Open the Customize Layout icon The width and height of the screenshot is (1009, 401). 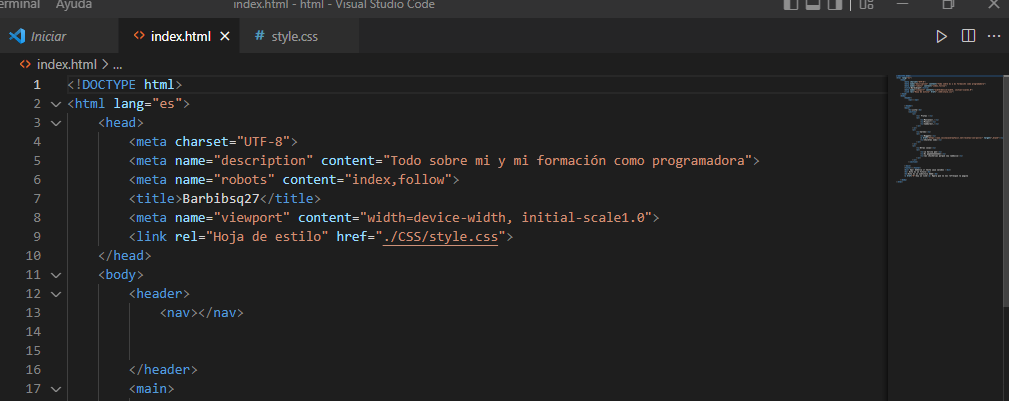click(x=866, y=5)
